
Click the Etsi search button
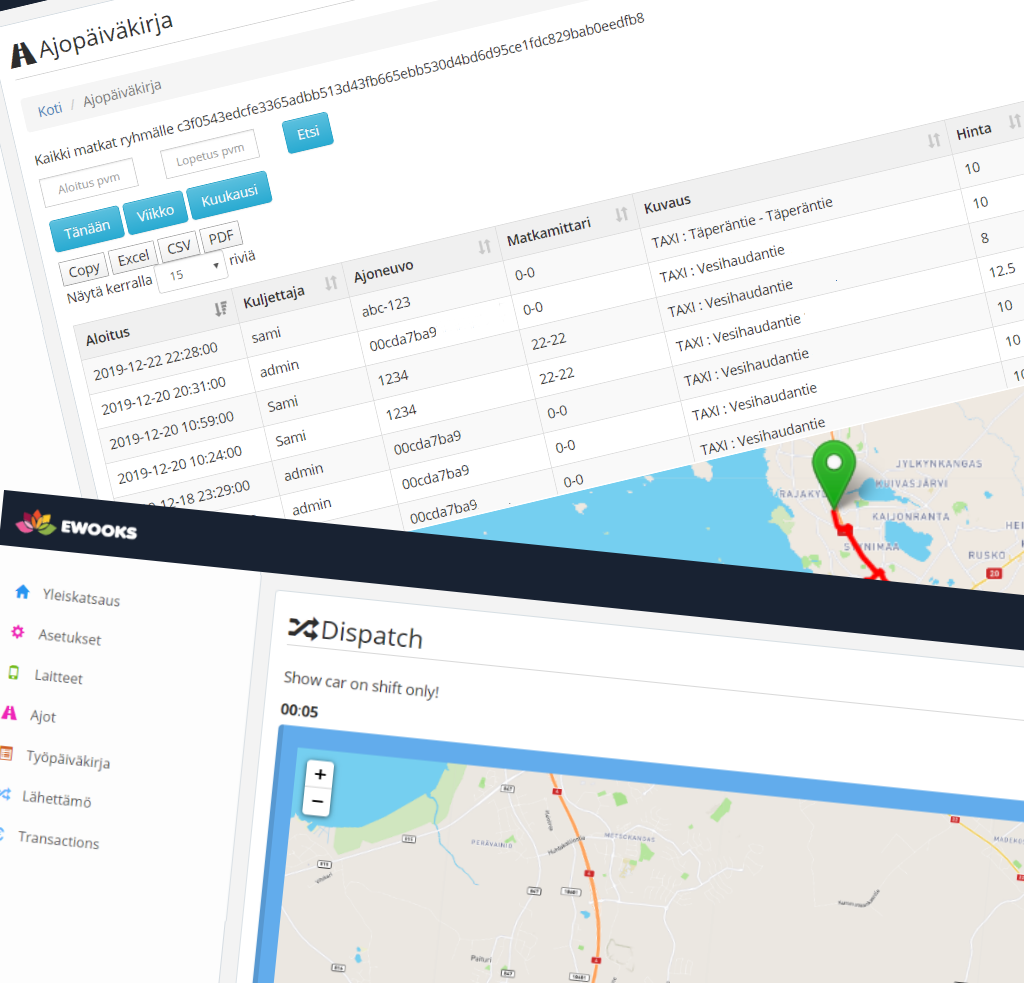coord(307,135)
